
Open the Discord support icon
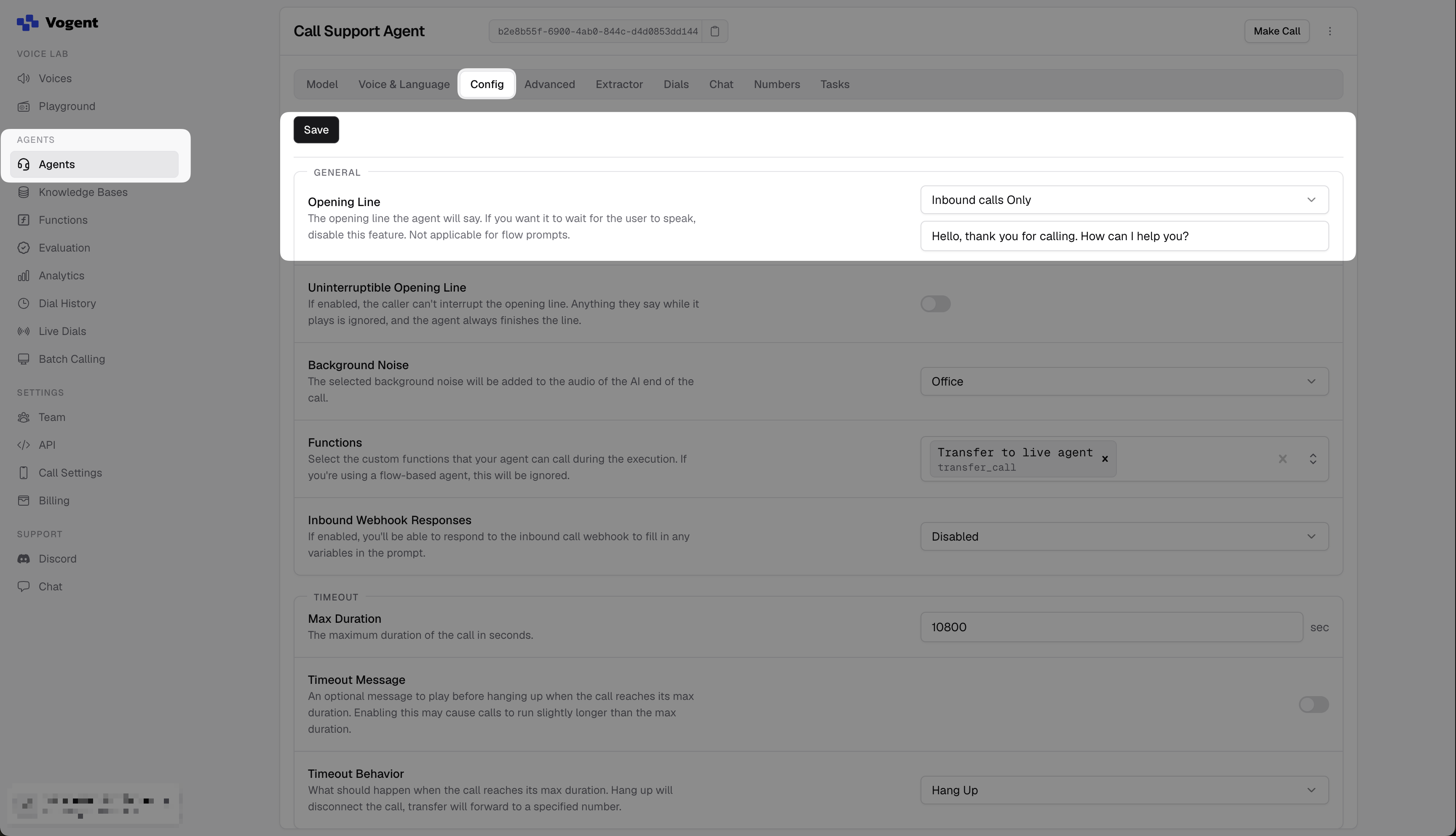click(24, 559)
